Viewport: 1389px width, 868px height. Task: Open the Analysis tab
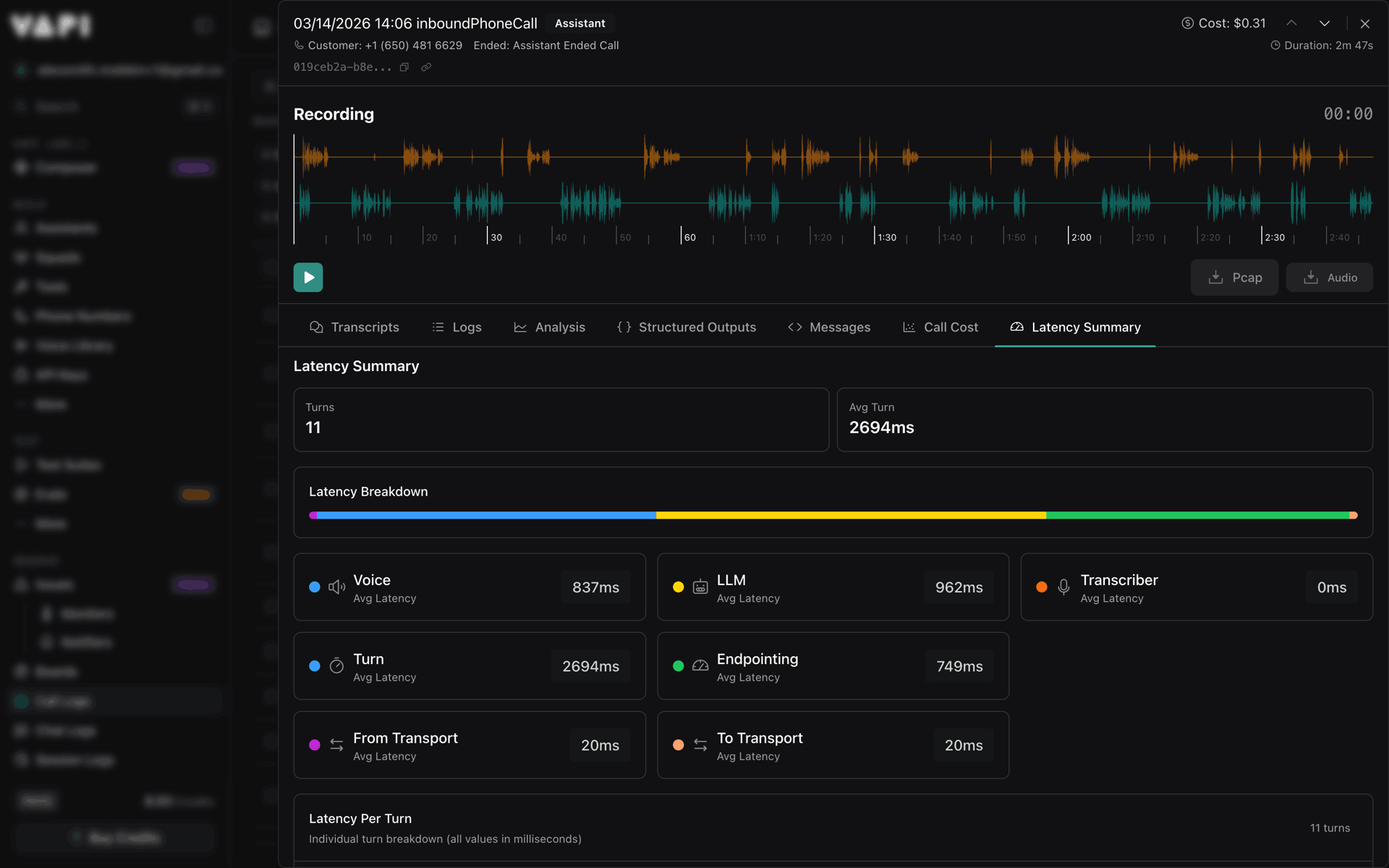[x=550, y=327]
